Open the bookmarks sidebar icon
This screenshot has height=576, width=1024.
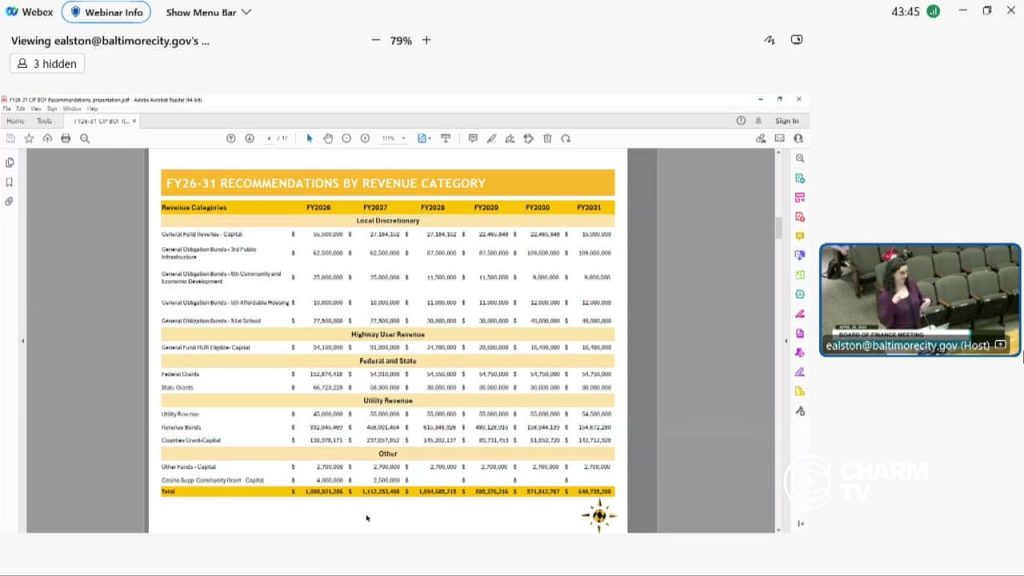point(10,182)
